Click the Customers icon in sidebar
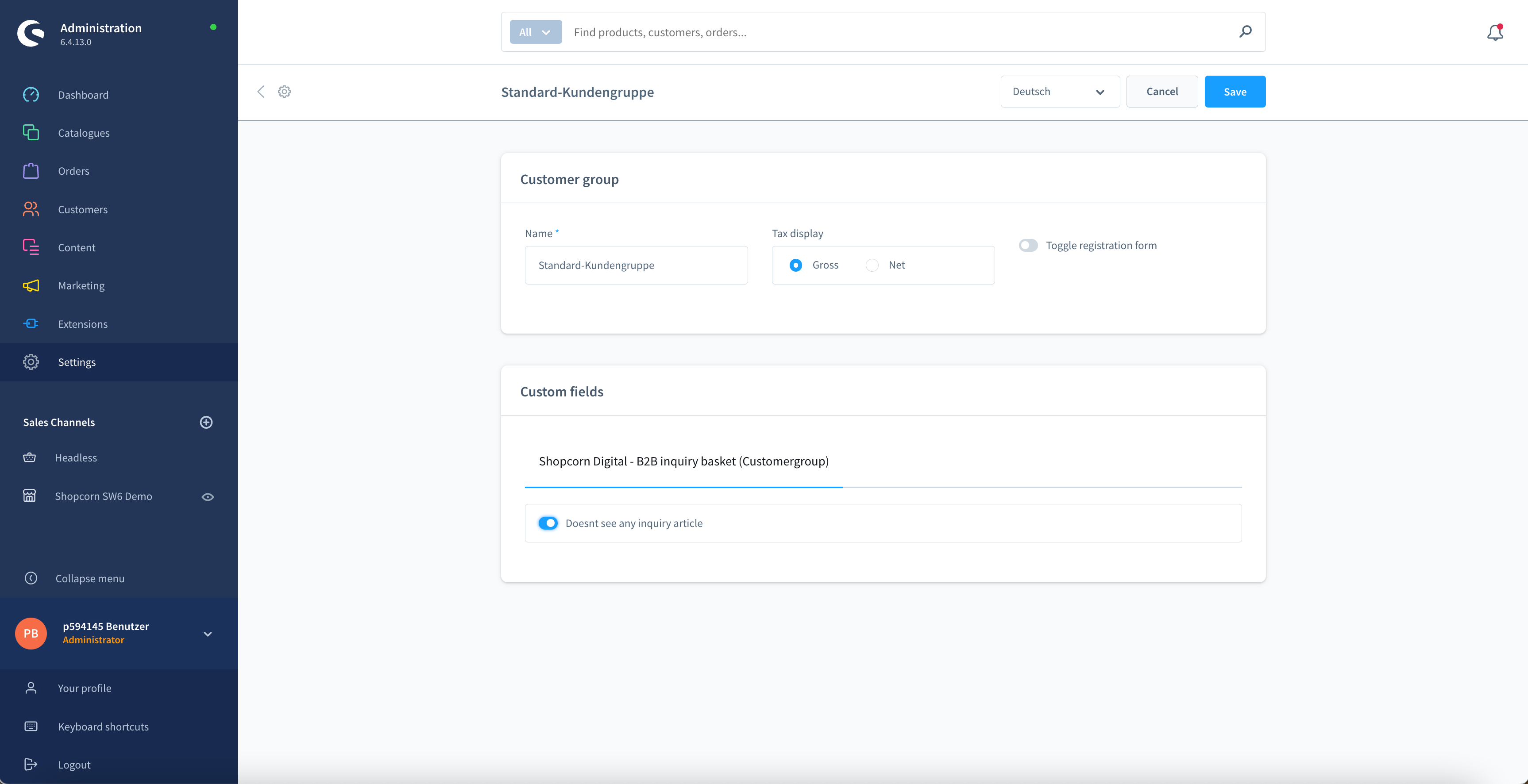The height and width of the screenshot is (784, 1528). [30, 209]
